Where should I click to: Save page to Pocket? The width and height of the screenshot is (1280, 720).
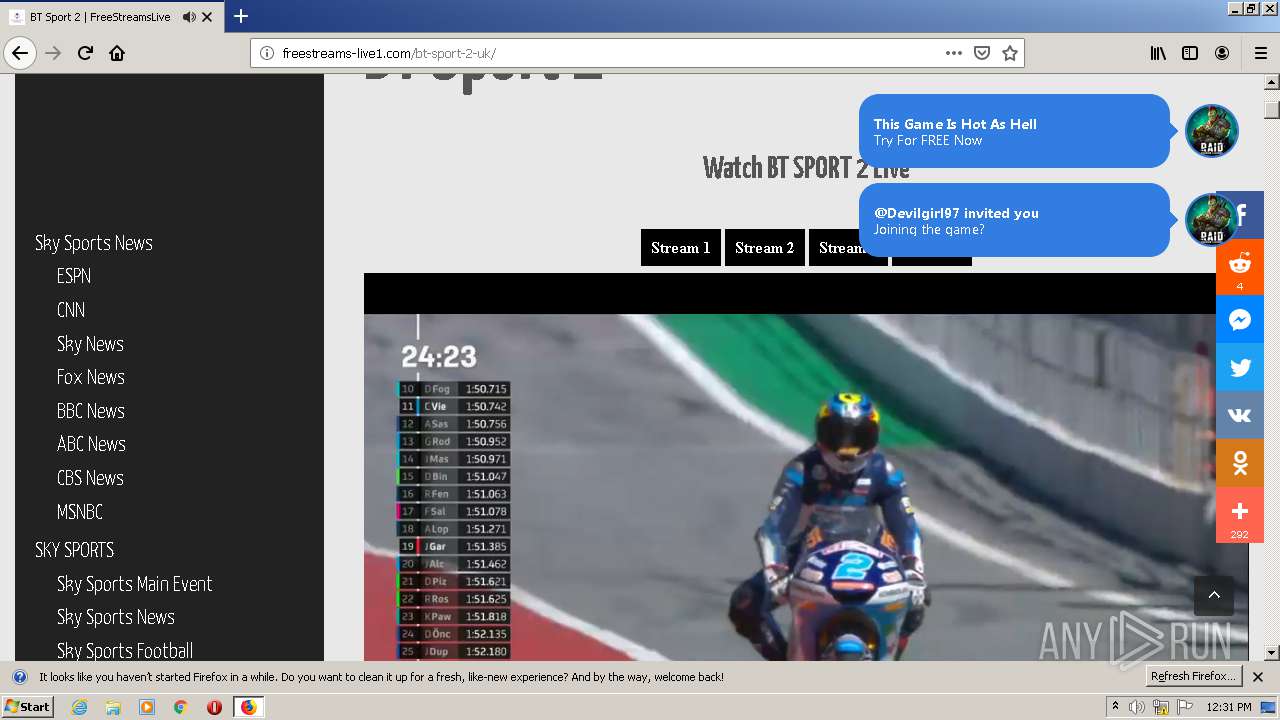click(982, 53)
